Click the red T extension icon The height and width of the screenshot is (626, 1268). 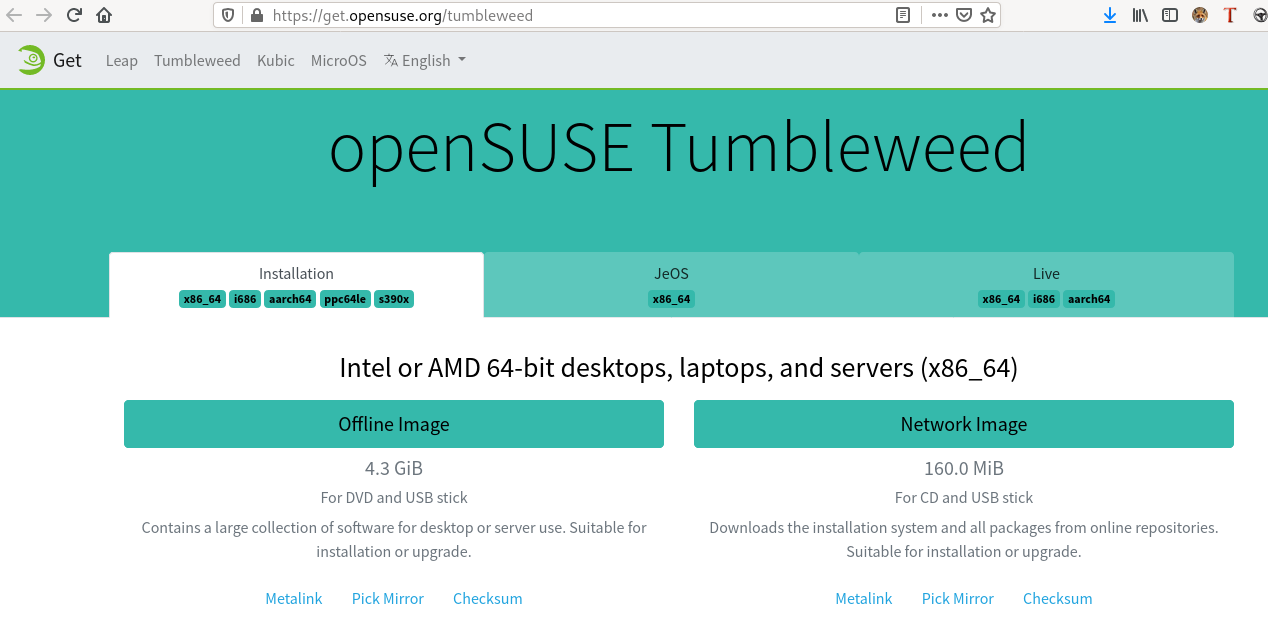coord(1230,15)
